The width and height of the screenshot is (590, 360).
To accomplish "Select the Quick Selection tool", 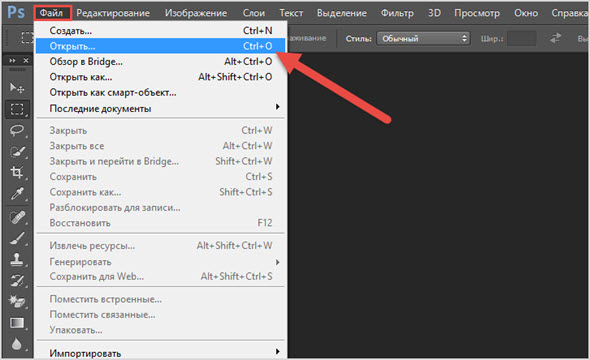I will coord(17,152).
